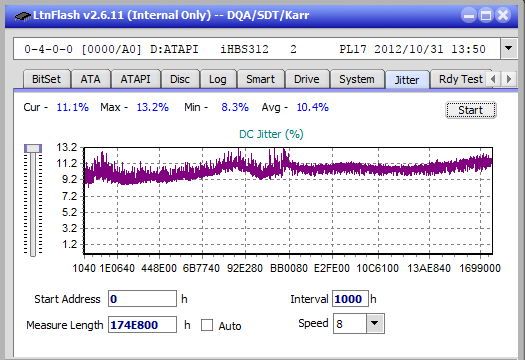Open the drive selection dropdown arrow
The image size is (525, 360).
coord(509,49)
